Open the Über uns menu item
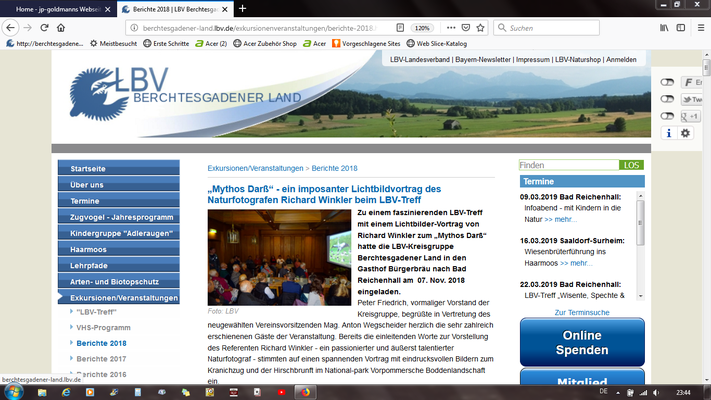The width and height of the screenshot is (711, 400). (119, 185)
